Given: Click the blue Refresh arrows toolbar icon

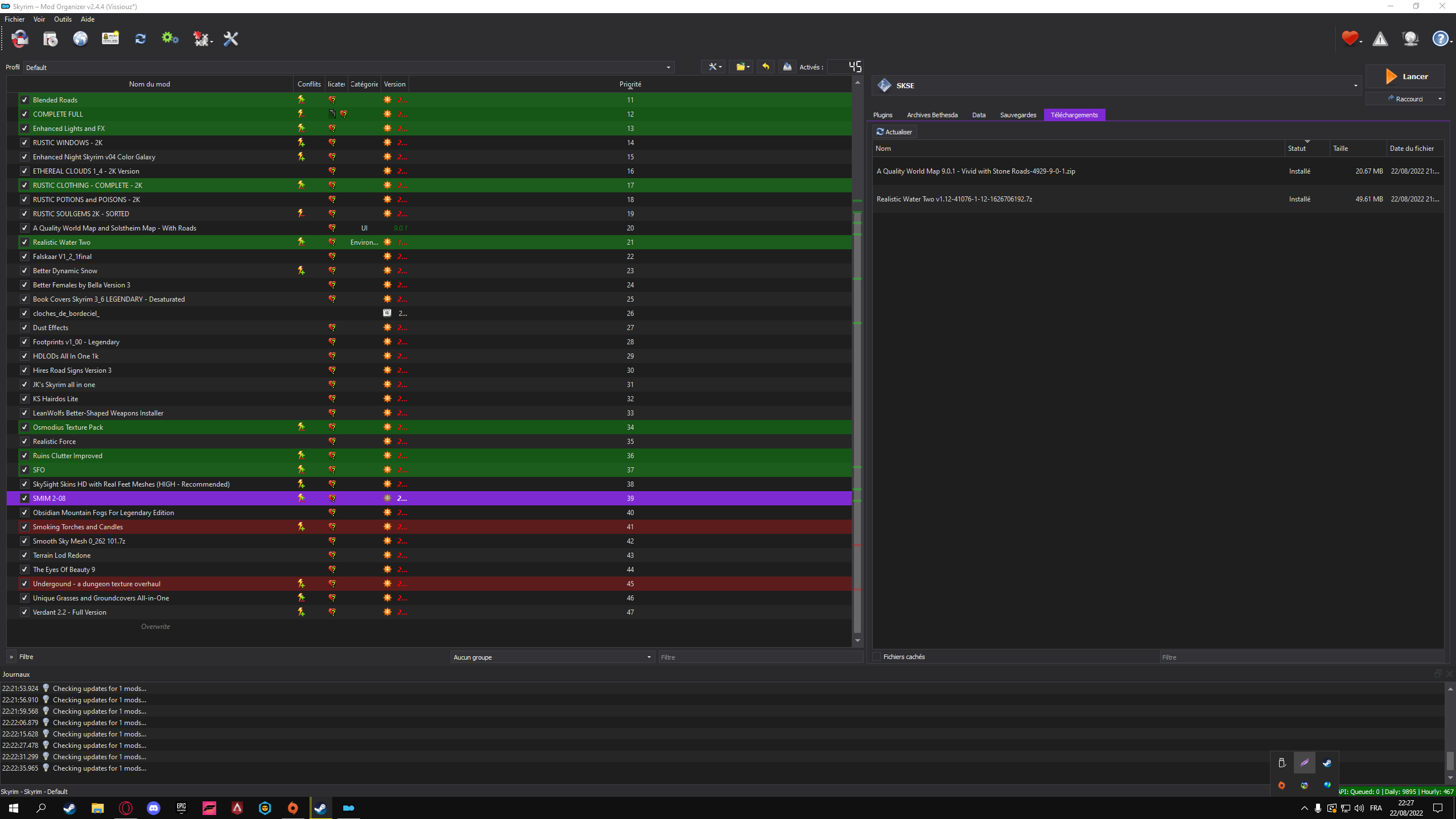Looking at the screenshot, I should coord(141,39).
